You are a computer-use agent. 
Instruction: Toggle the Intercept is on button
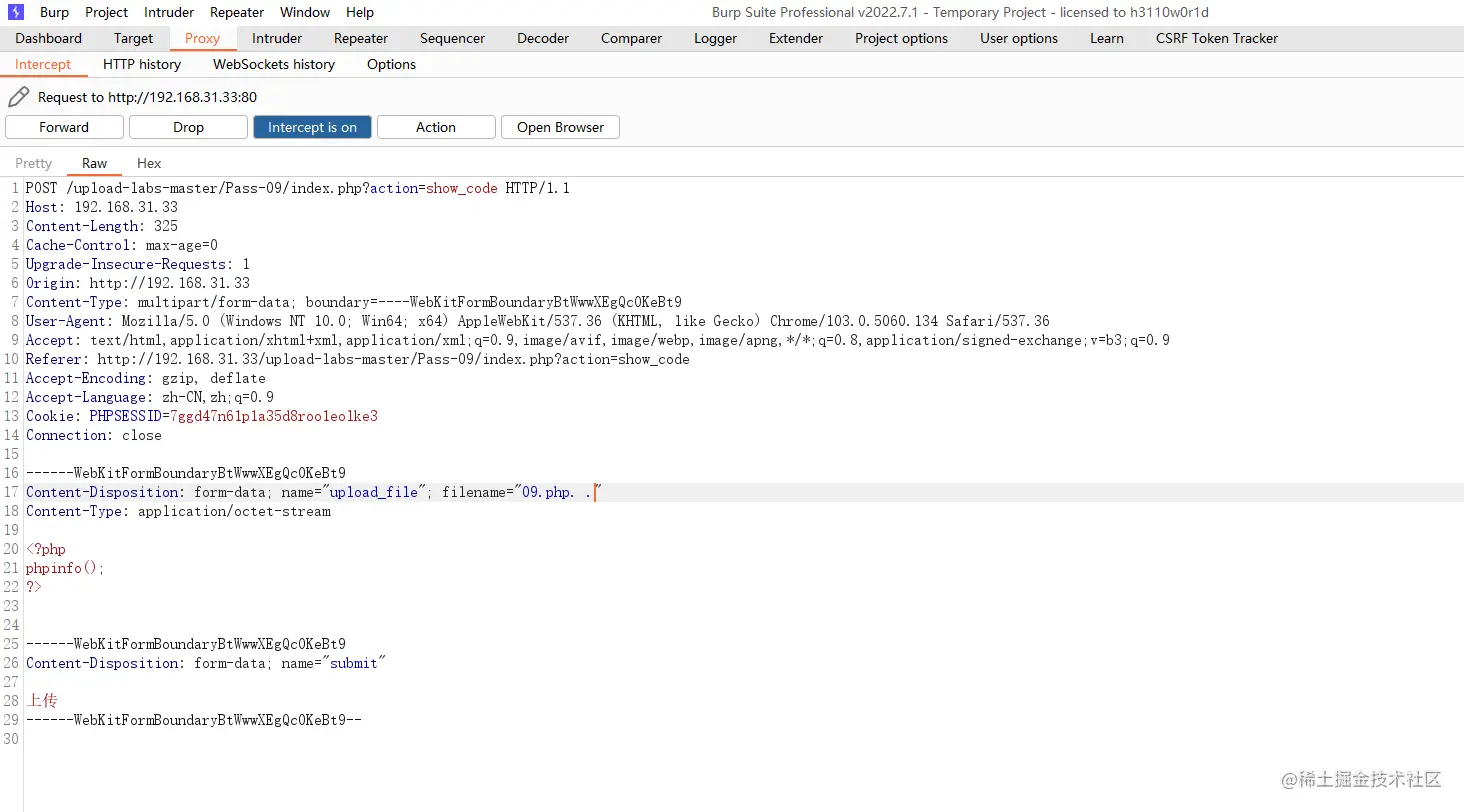click(312, 127)
